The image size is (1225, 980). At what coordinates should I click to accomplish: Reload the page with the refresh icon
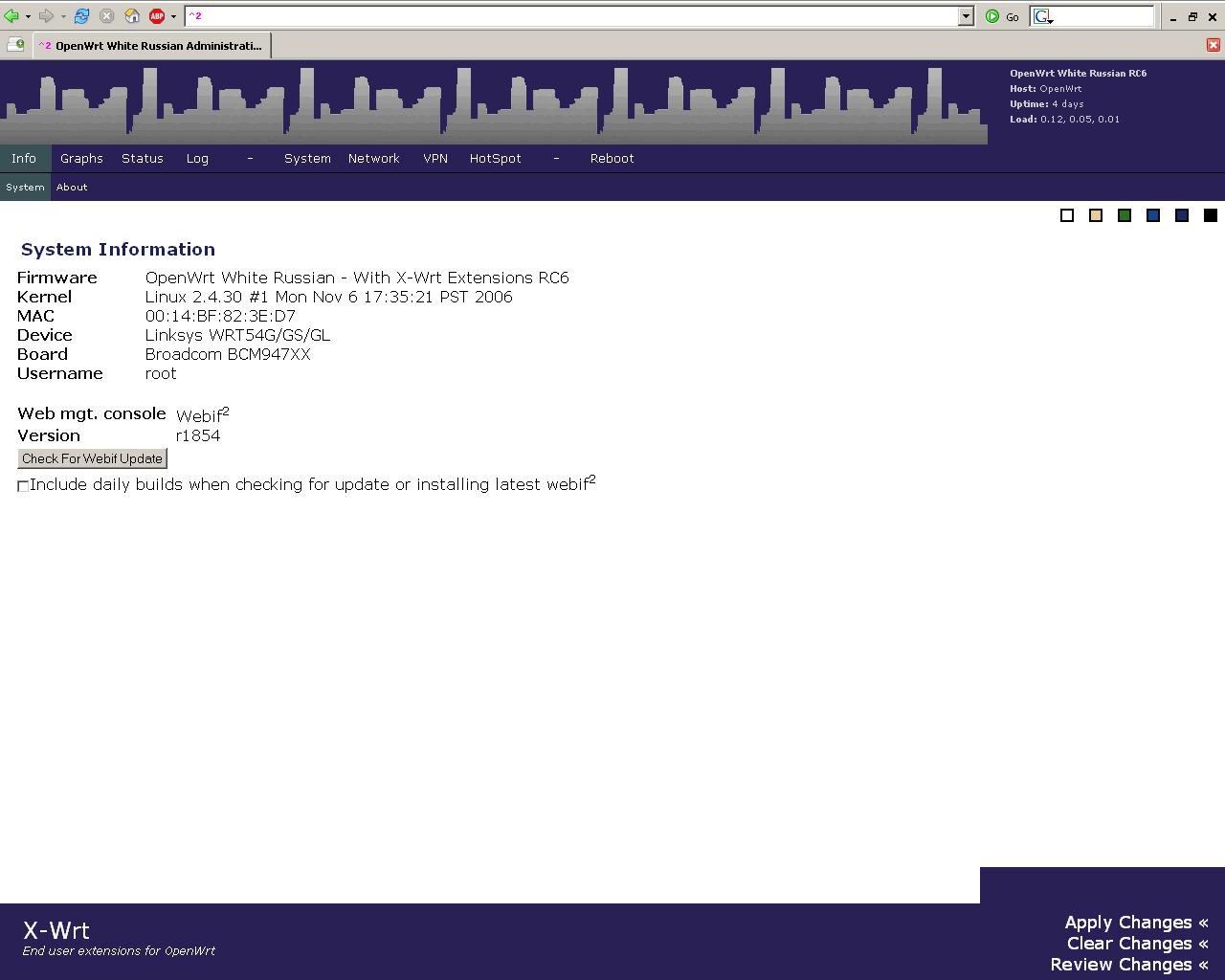(82, 16)
